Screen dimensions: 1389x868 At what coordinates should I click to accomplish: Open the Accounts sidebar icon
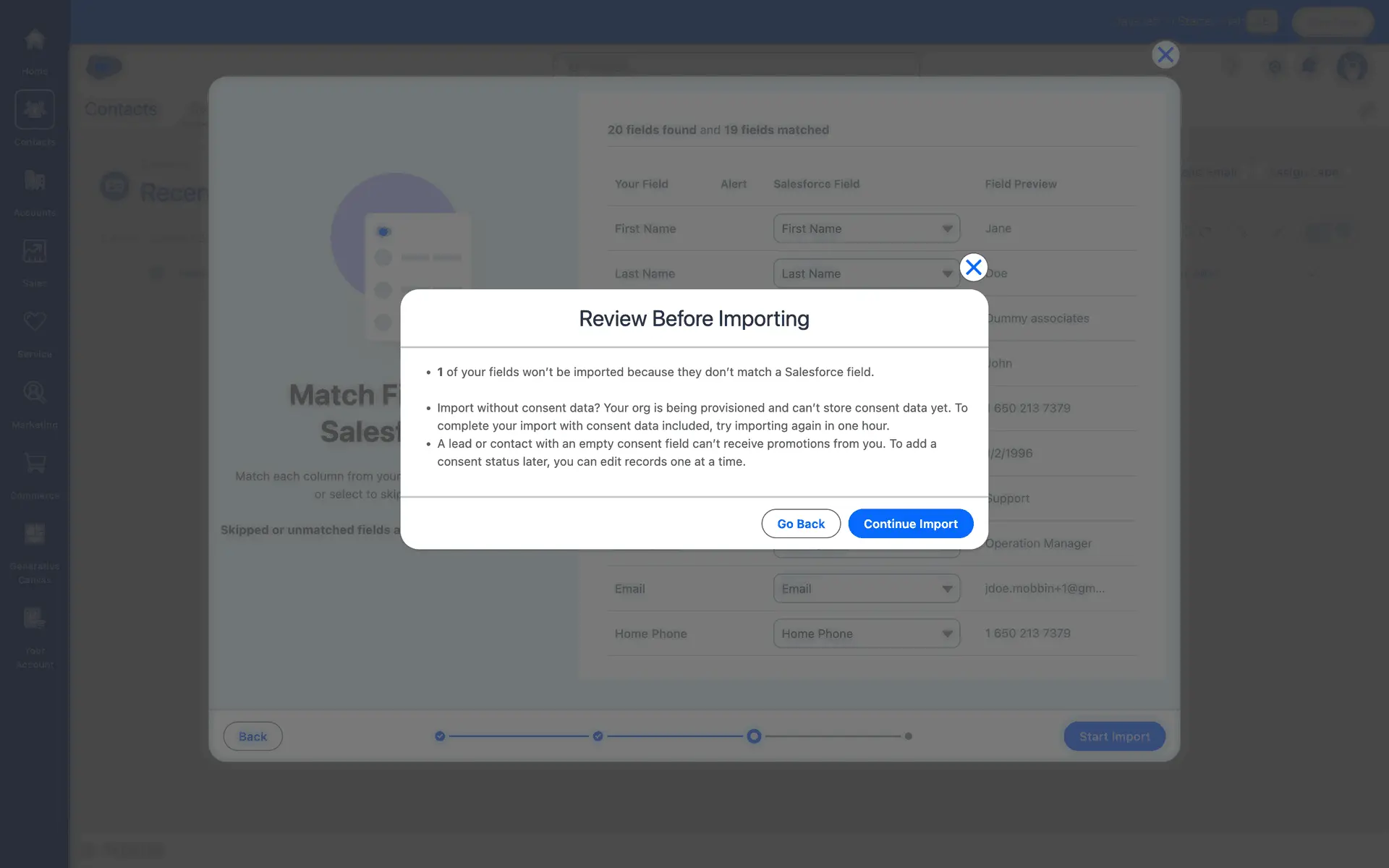(x=34, y=181)
